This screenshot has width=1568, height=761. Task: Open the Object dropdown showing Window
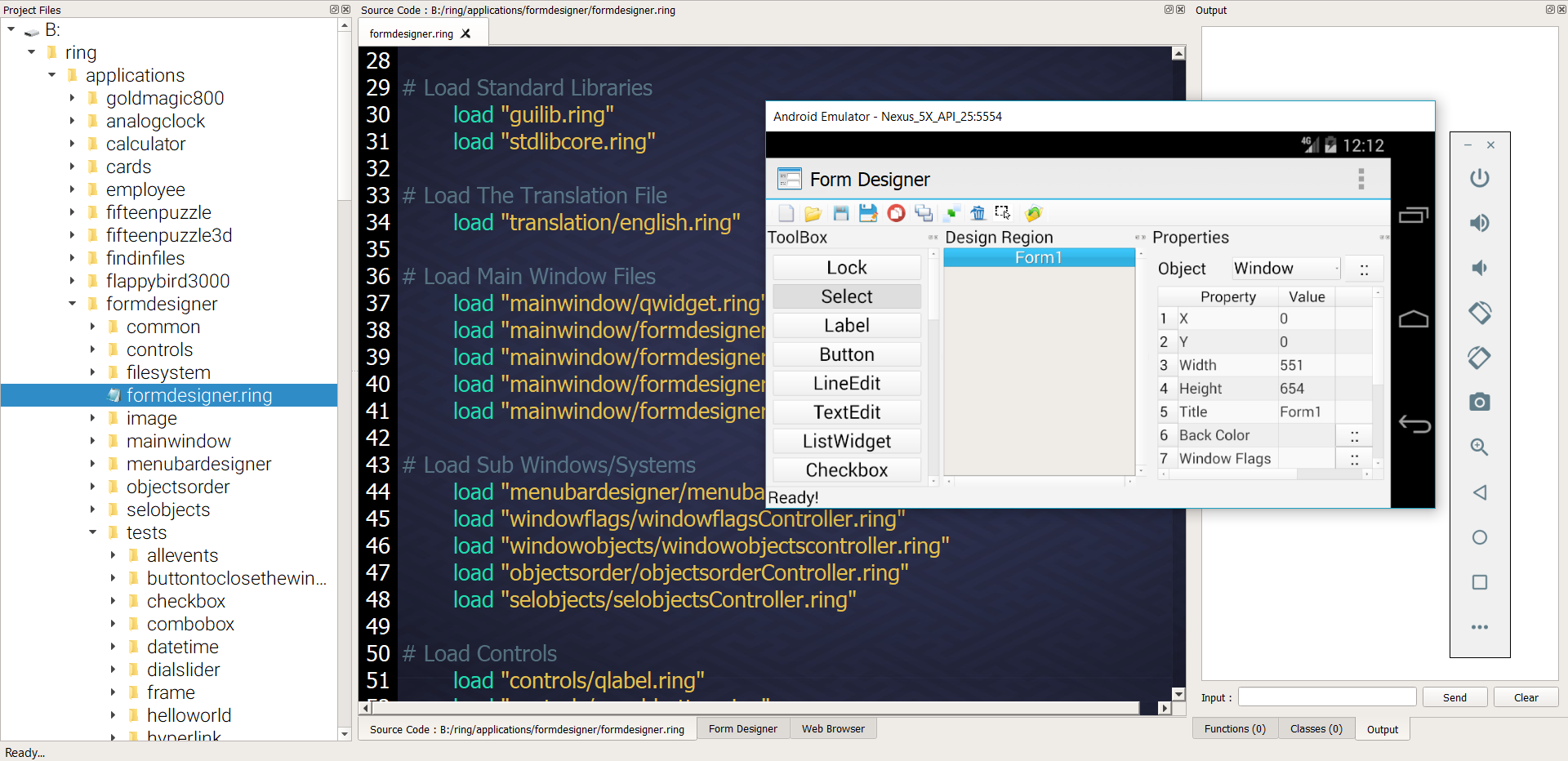[x=1285, y=269]
